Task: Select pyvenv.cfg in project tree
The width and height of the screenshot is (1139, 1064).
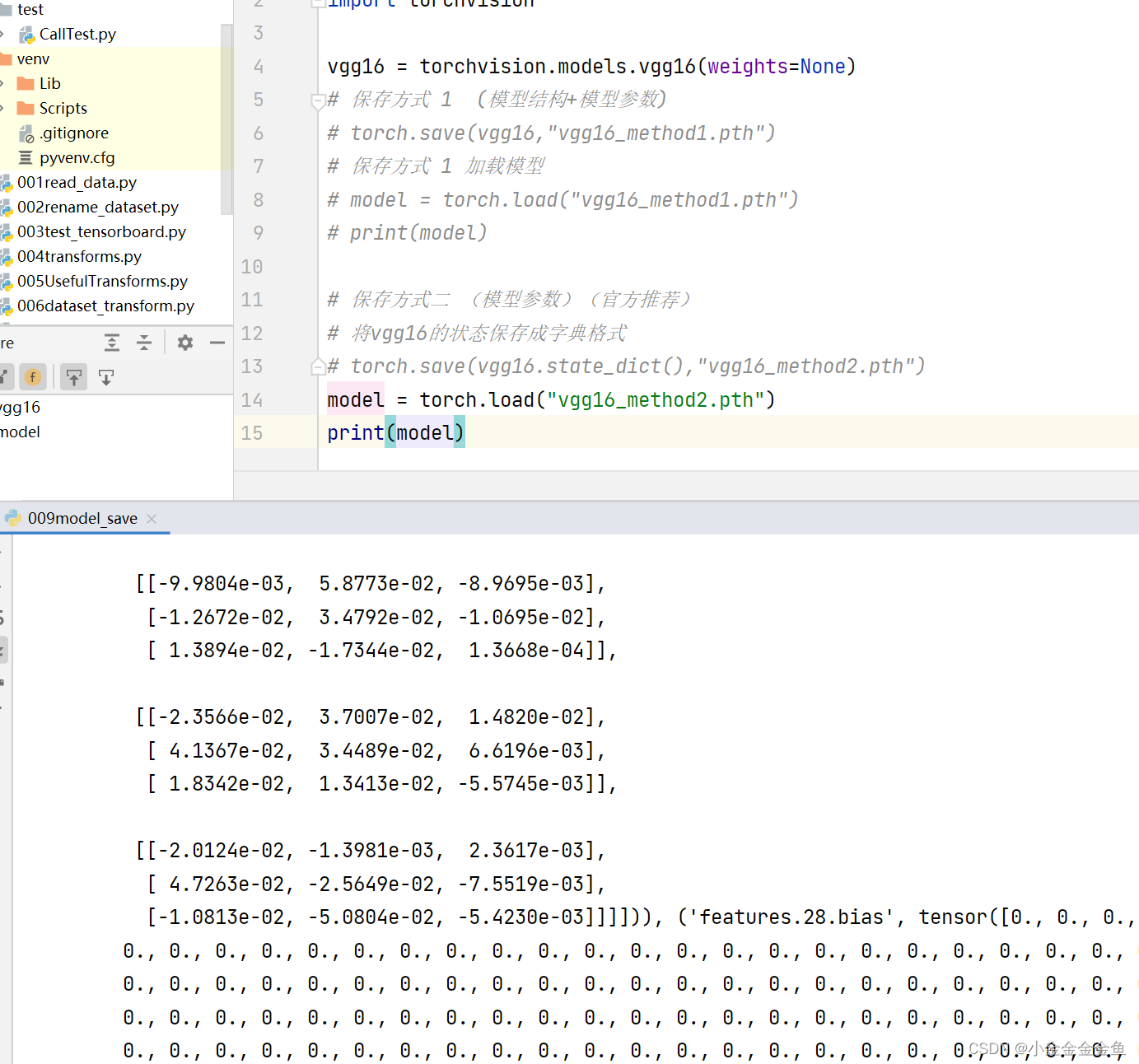Action: pyautogui.click(x=77, y=157)
